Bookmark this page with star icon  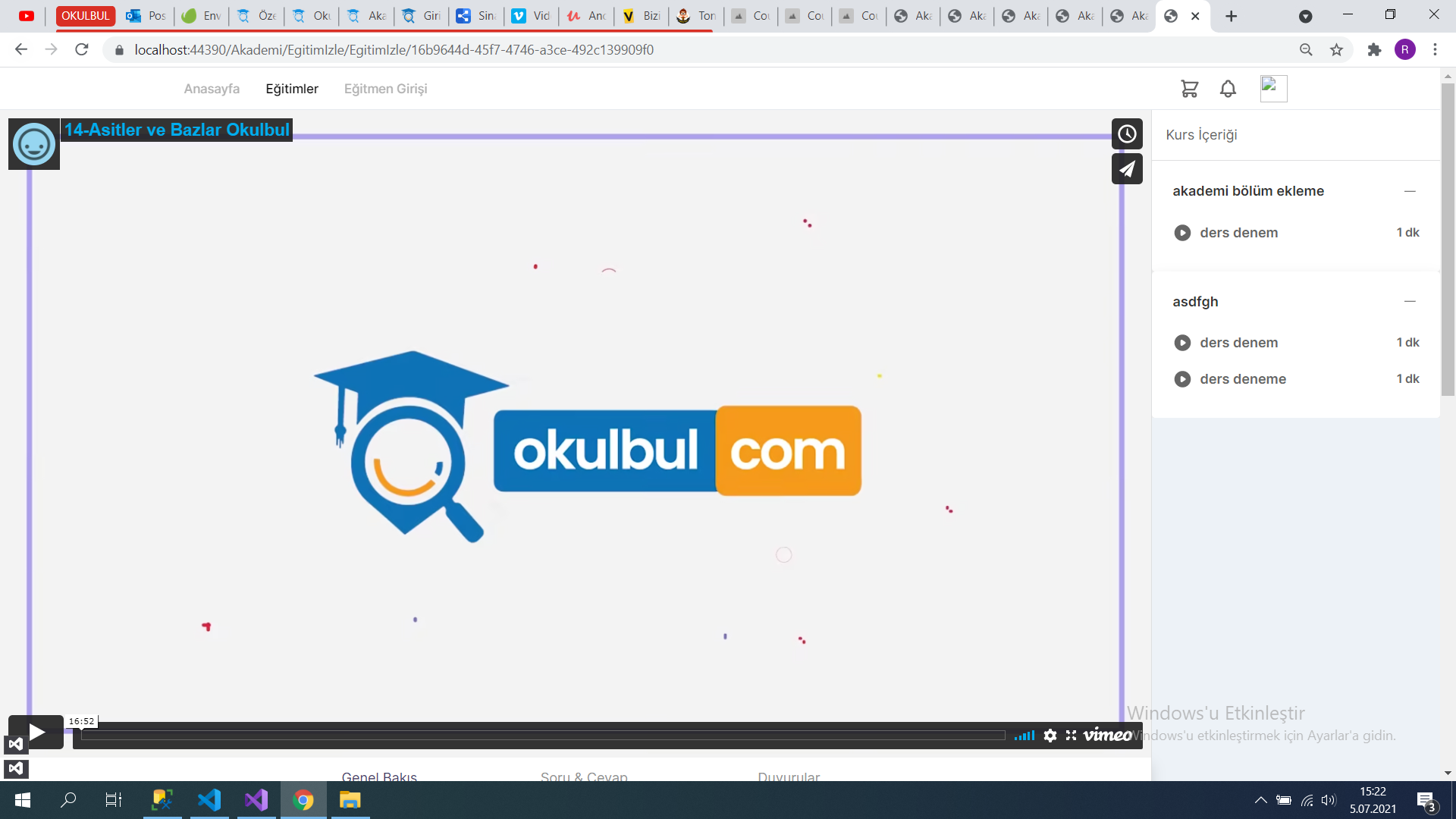1336,50
